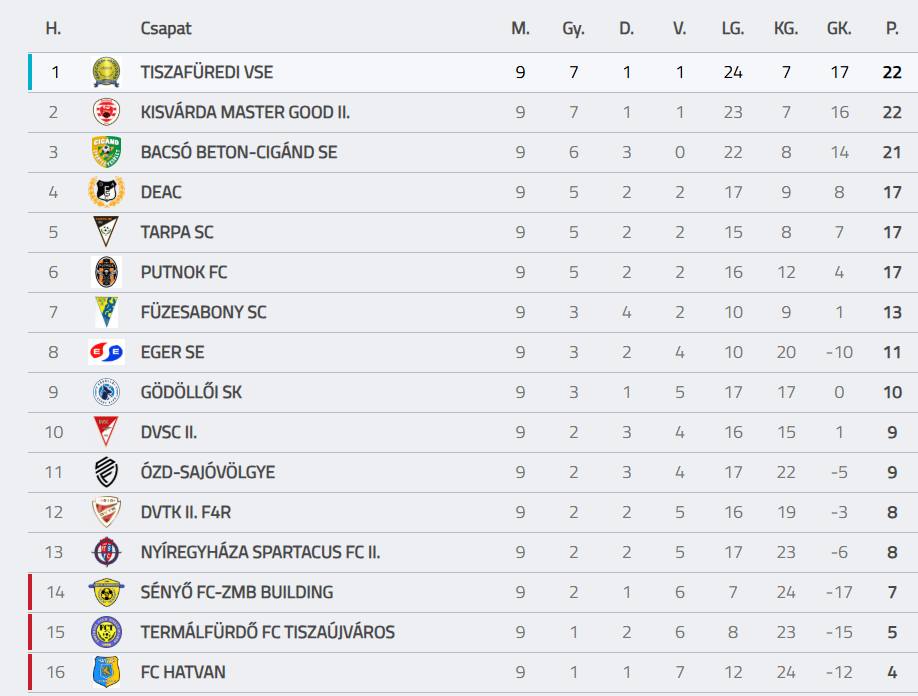Click the Kisvárda Master Good II. crest
Screen dimensions: 918x696
tap(106, 112)
